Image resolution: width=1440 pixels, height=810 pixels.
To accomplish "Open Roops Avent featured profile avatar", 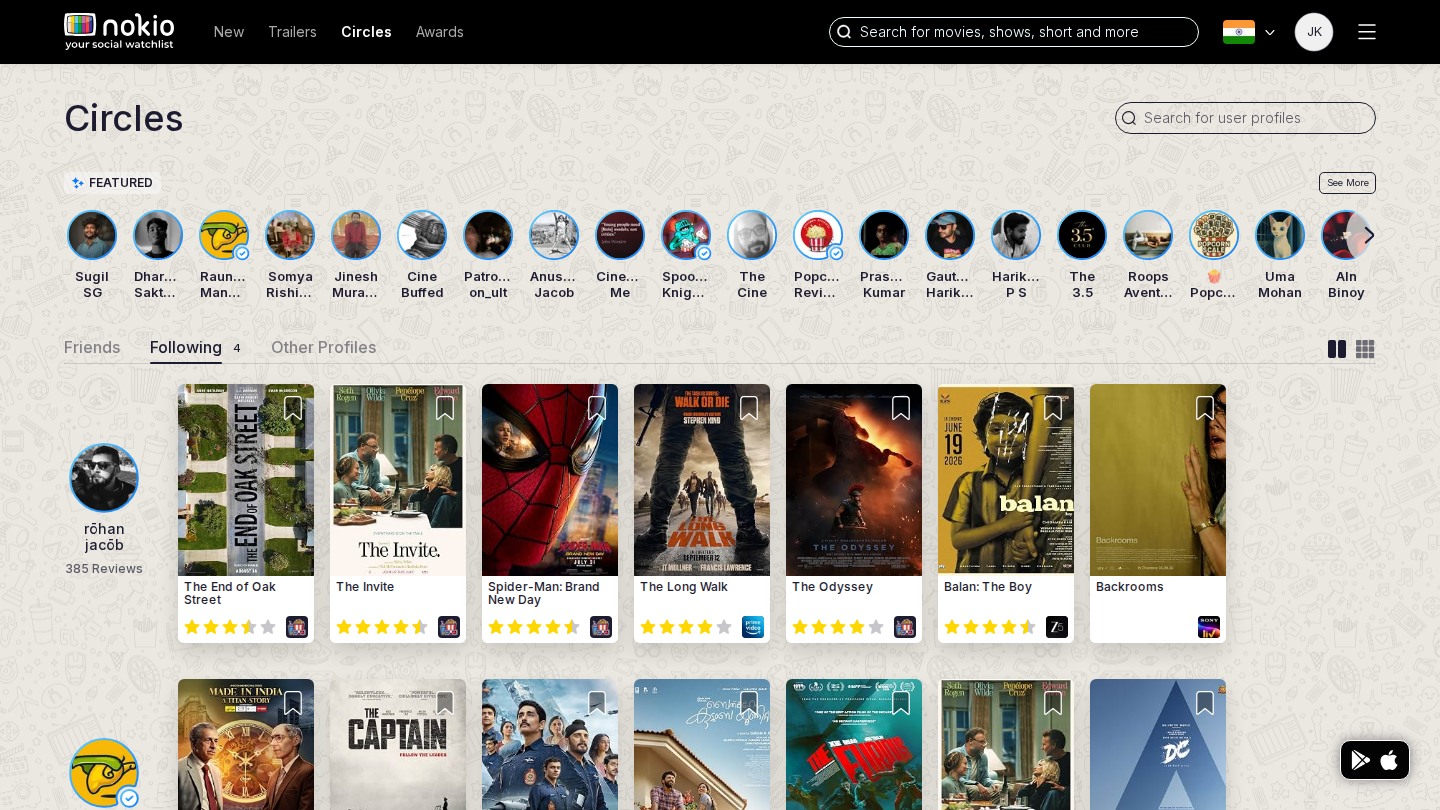I will coord(1148,235).
